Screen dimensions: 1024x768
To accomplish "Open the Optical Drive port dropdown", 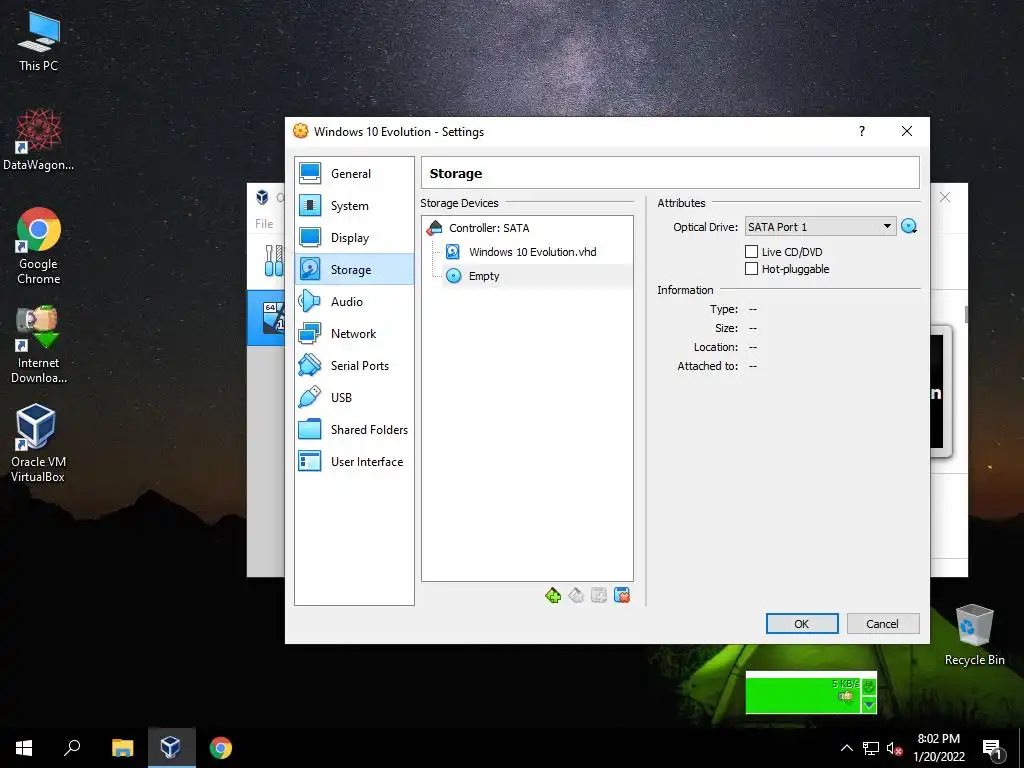I will tap(820, 227).
